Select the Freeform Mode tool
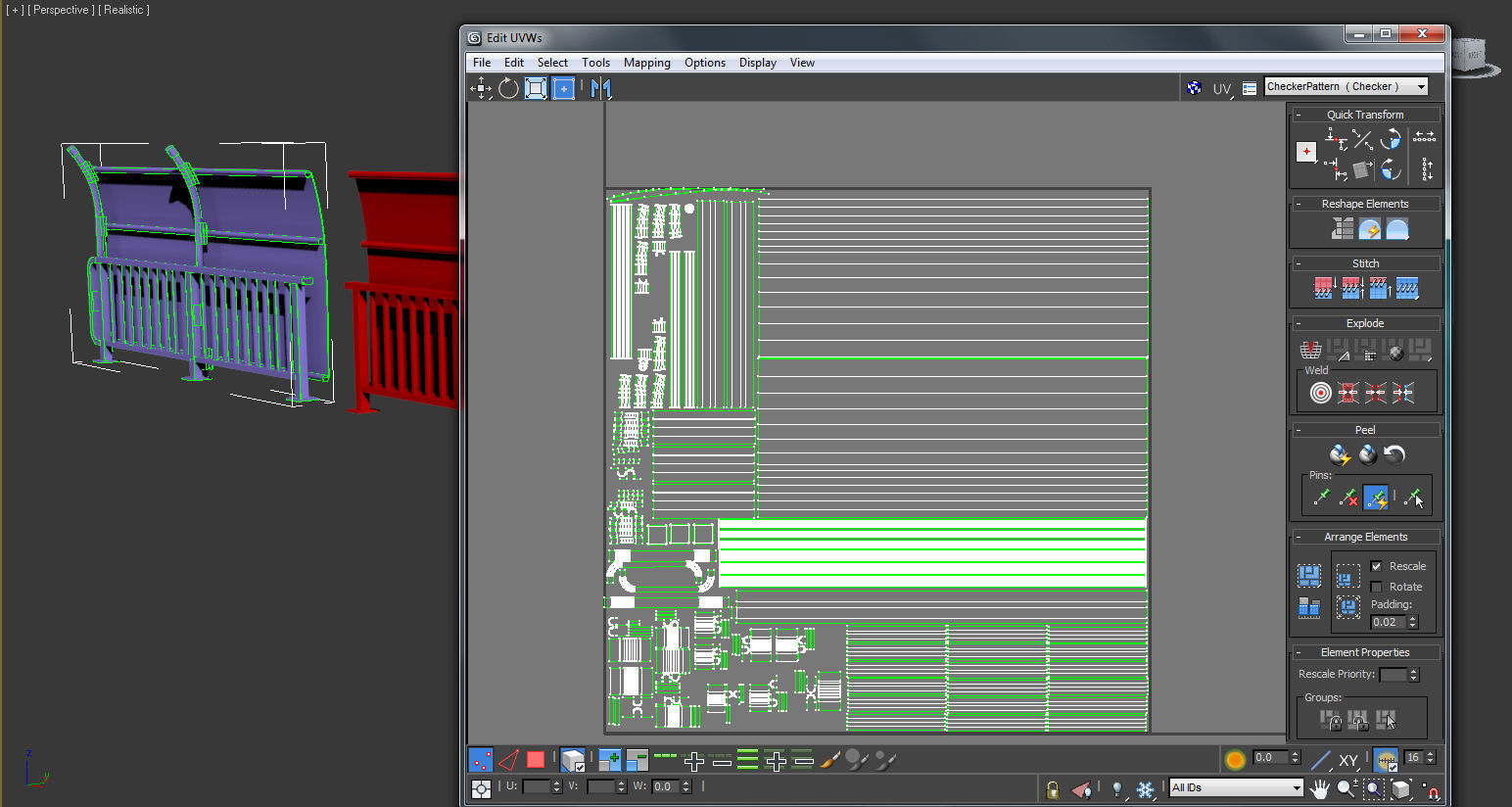Viewport: 1512px width, 807px height. (x=564, y=88)
